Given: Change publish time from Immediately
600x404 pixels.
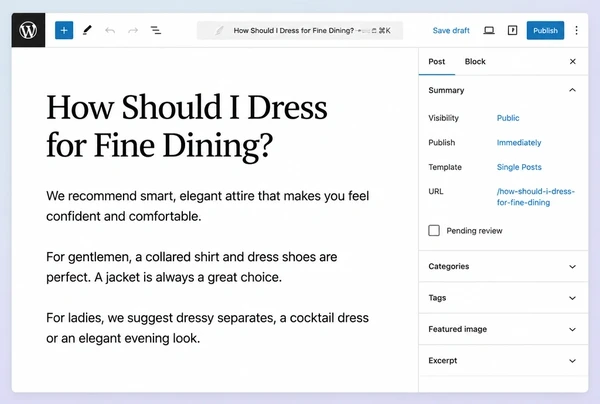Looking at the screenshot, I should 519,143.
